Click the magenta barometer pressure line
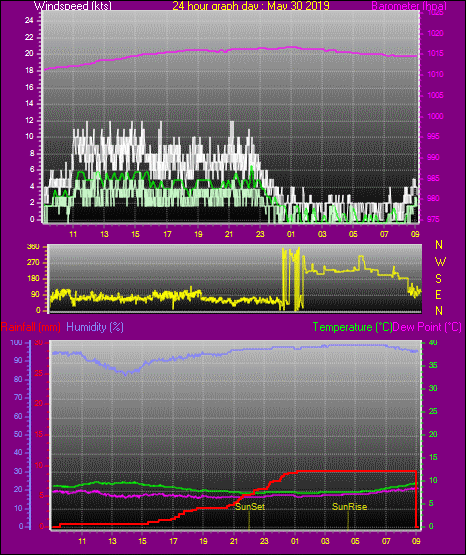 pos(230,50)
